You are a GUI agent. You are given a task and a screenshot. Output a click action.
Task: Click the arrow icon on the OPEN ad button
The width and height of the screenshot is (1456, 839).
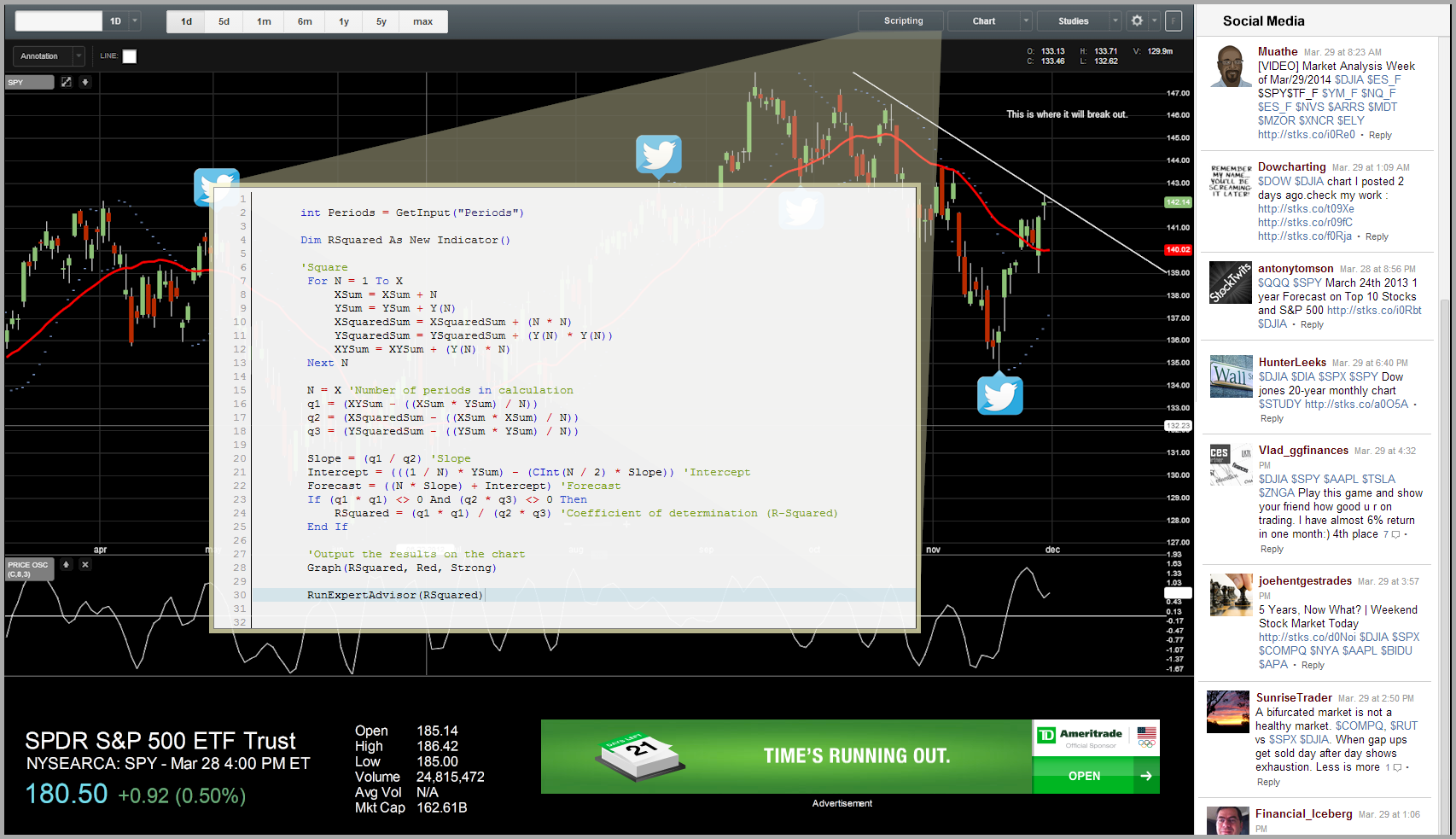click(x=1146, y=776)
